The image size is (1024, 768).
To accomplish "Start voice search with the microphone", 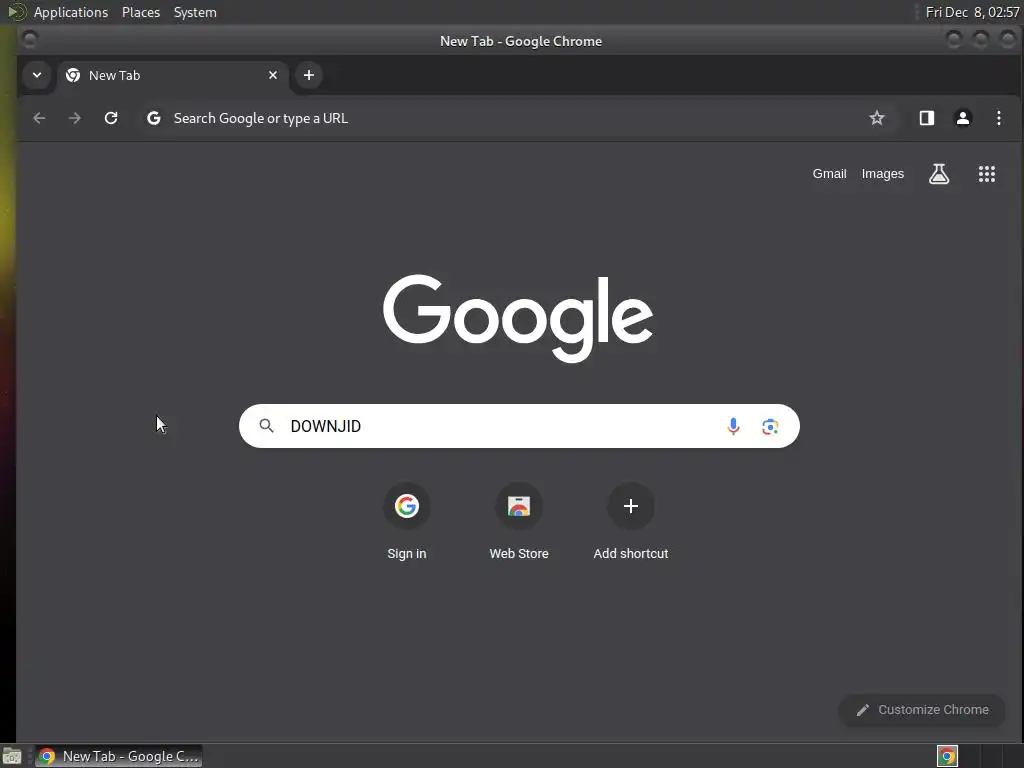I will (x=733, y=426).
